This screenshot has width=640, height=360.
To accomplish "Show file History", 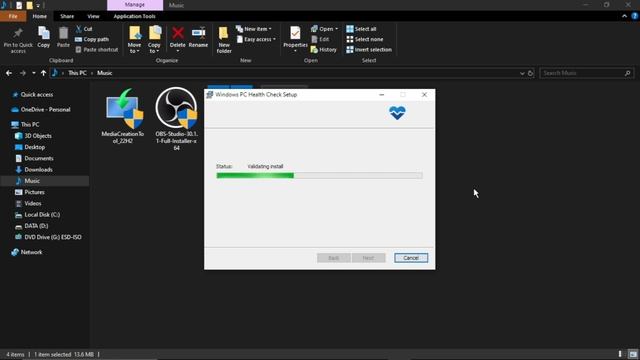I will pos(324,49).
